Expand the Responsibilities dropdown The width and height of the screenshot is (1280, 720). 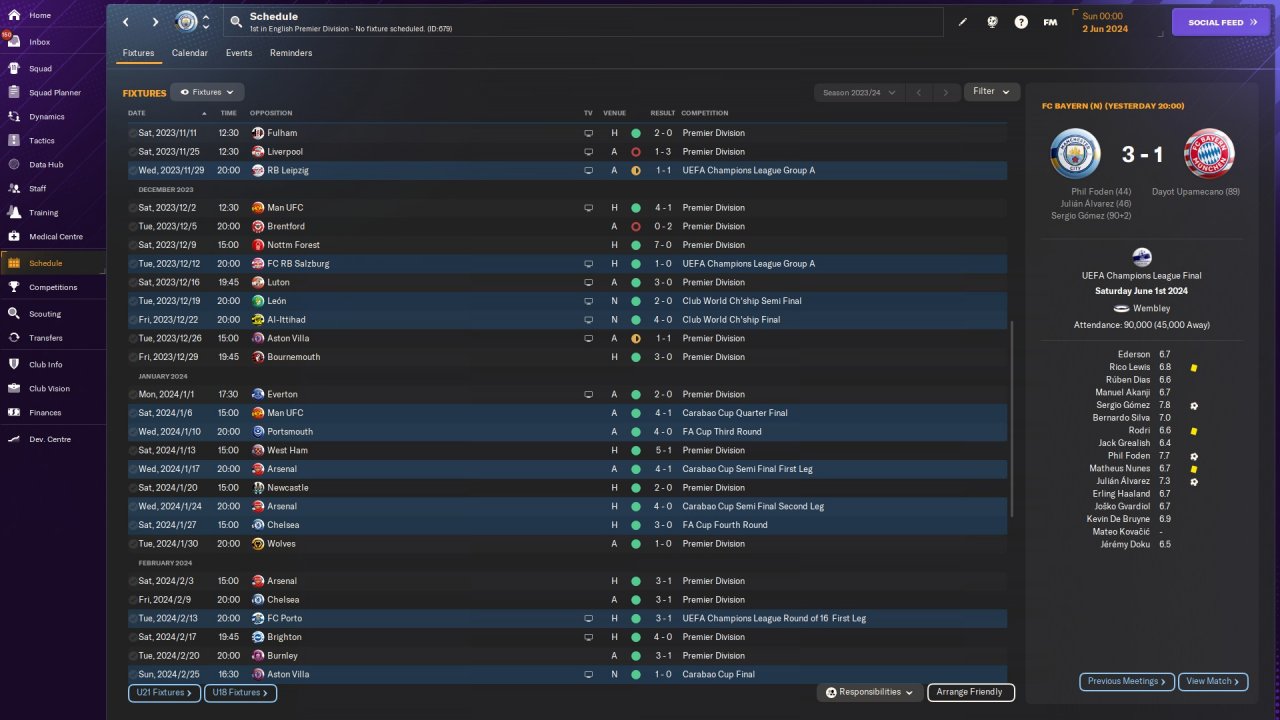pyautogui.click(x=869, y=692)
